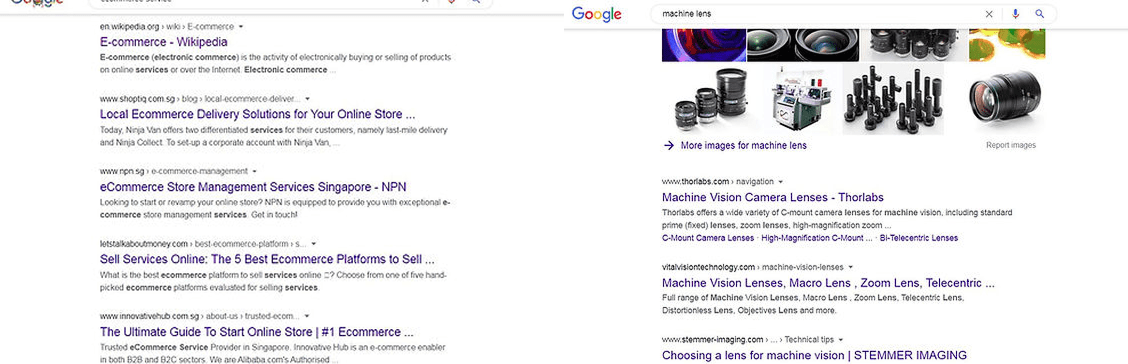Open dropdown arrow beside www.shoptiq.com.sg URL
1128x364 pixels.
pyautogui.click(x=307, y=99)
